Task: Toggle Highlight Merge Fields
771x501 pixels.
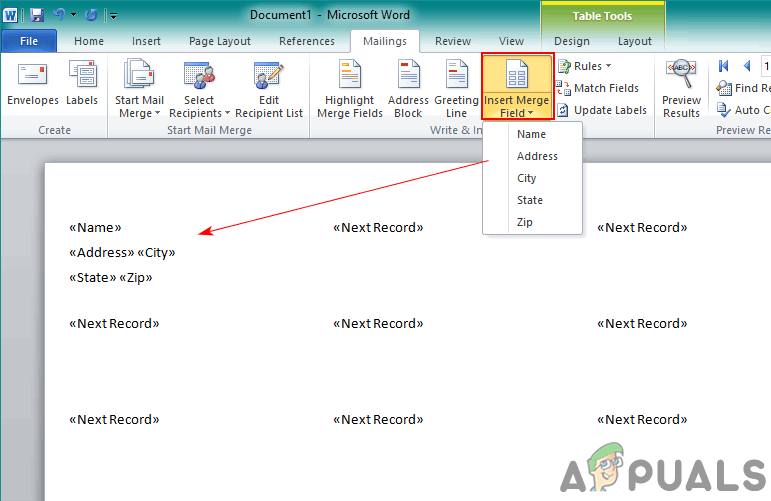Action: (x=350, y=88)
